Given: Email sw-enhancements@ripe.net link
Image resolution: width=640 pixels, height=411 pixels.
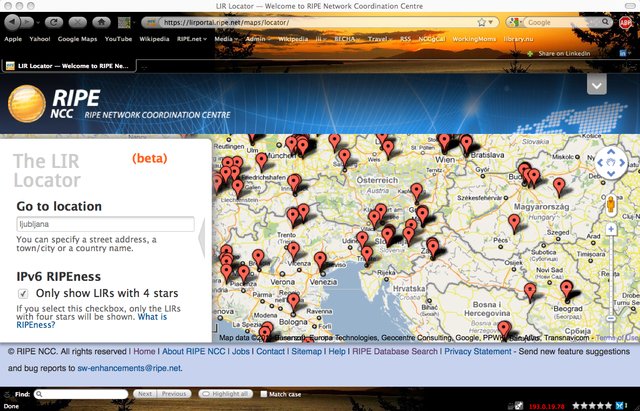Looking at the screenshot, I should point(129,368).
